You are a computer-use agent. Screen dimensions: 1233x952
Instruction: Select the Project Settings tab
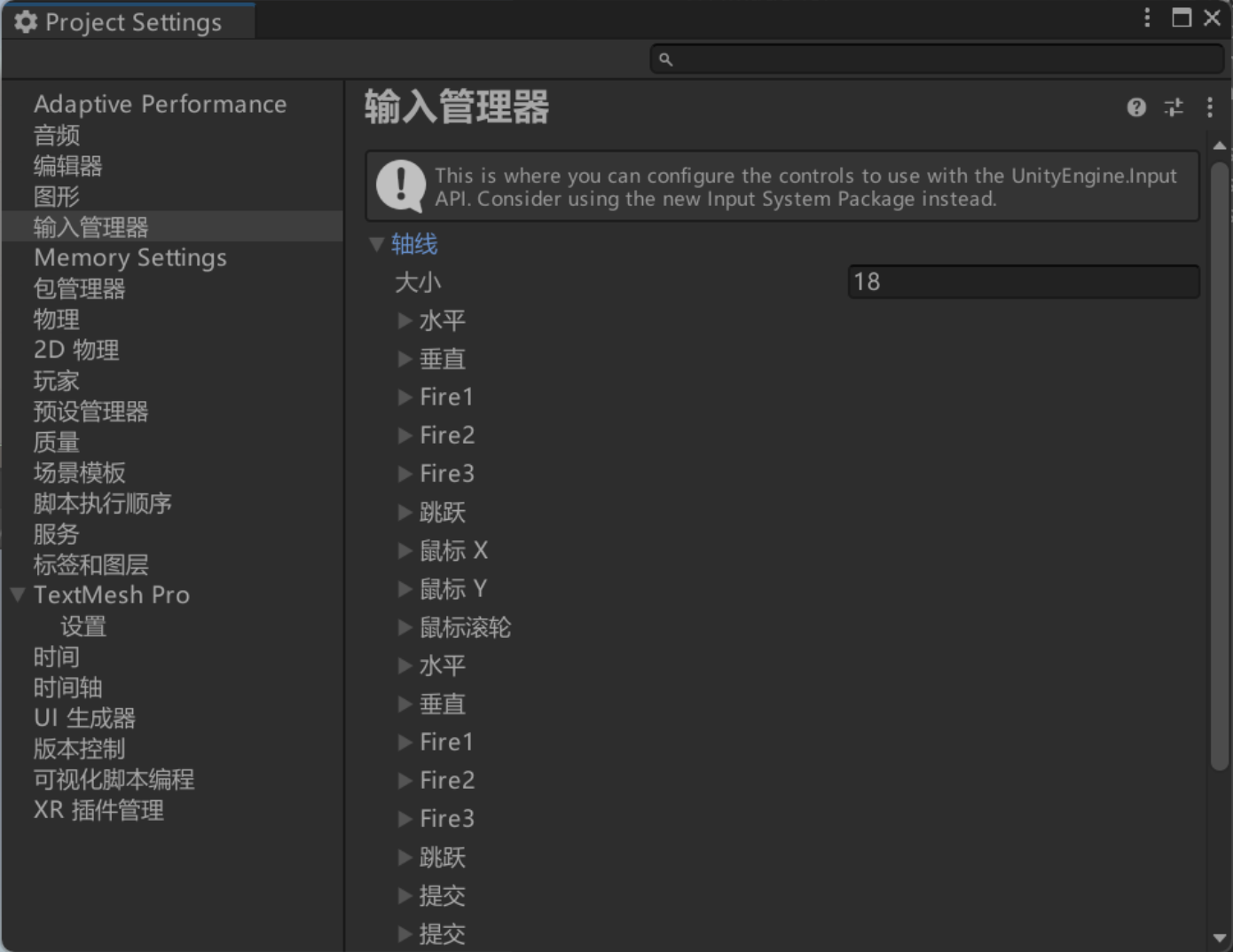coord(130,21)
